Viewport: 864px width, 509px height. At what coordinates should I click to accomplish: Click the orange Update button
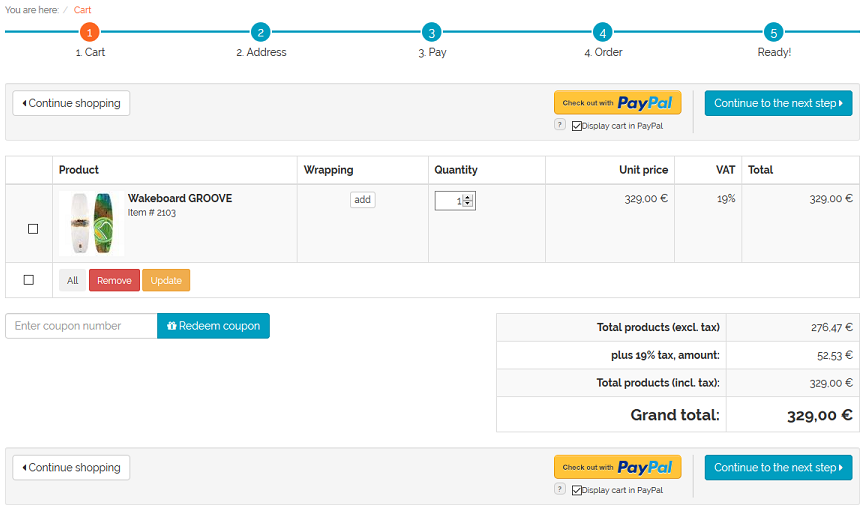point(166,280)
